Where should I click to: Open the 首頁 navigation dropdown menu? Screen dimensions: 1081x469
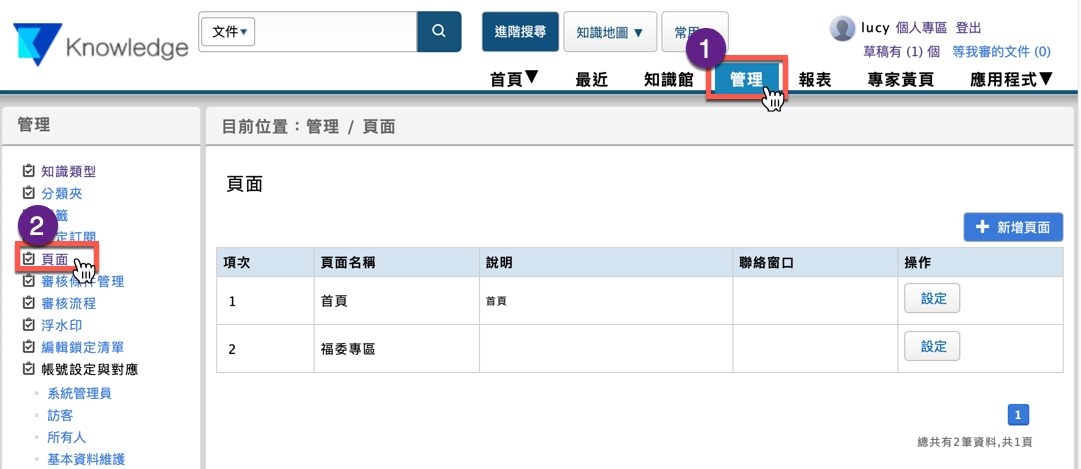(x=514, y=79)
